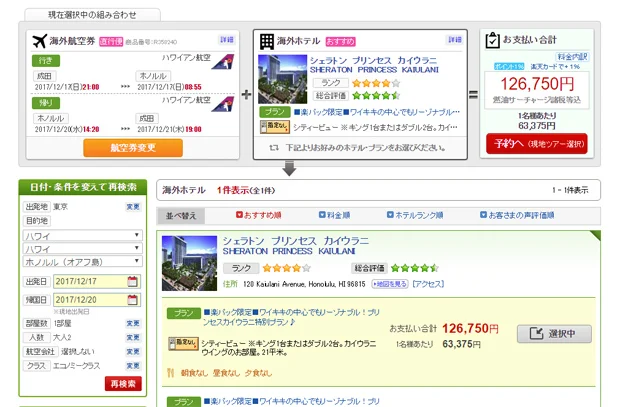Open the first ハワイ destination dropdown

click(82, 235)
